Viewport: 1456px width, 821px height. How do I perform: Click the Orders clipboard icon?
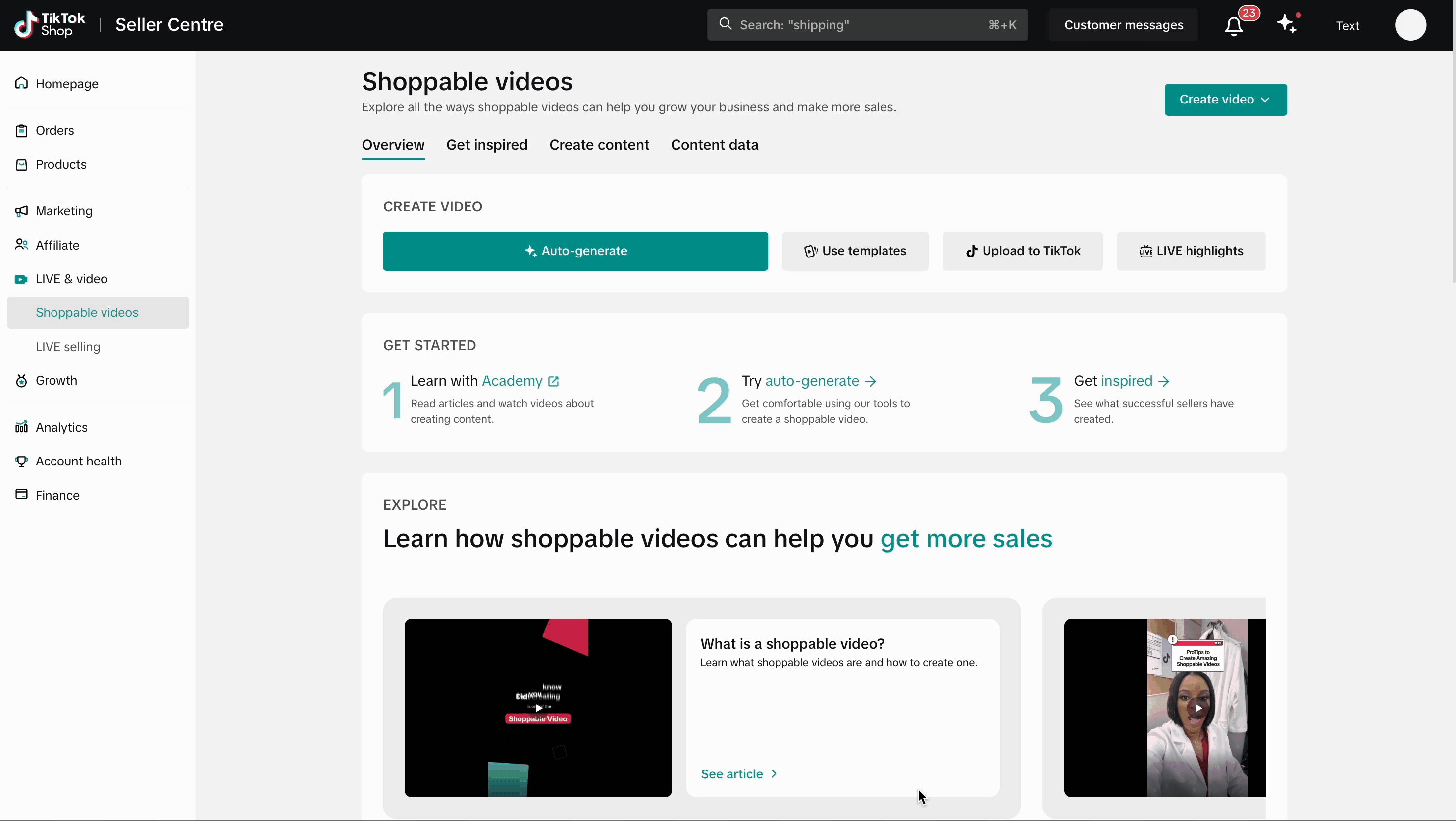(21, 131)
